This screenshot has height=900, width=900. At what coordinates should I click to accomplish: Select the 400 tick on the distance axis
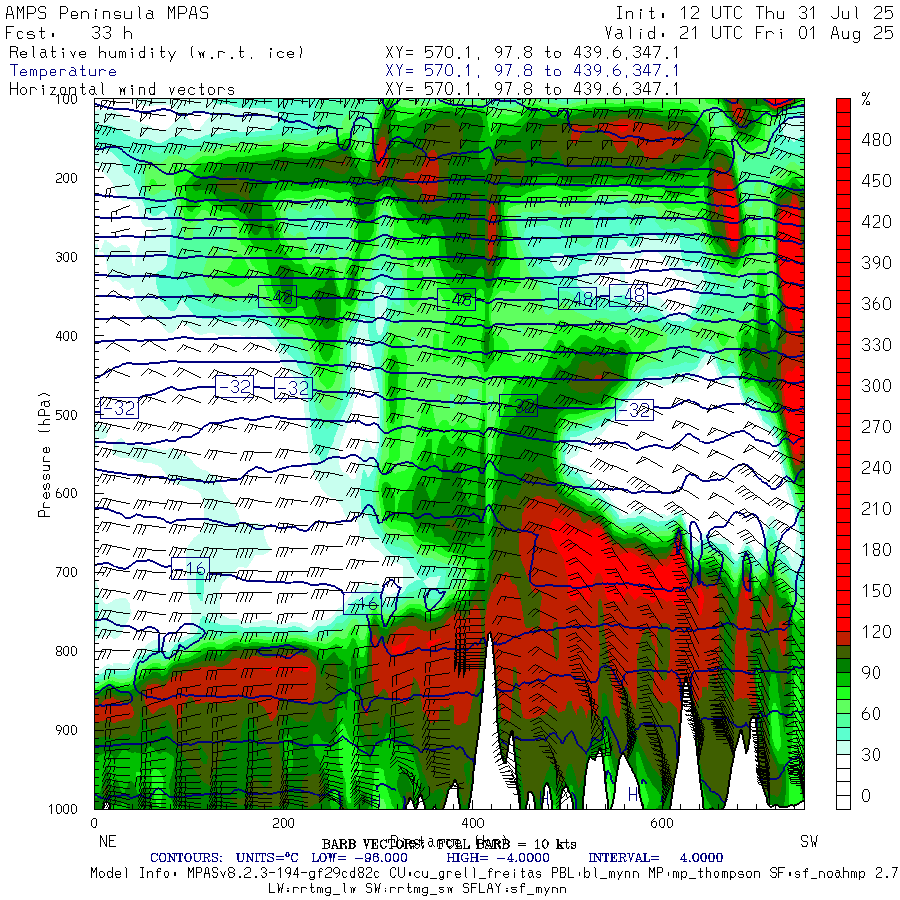(472, 823)
